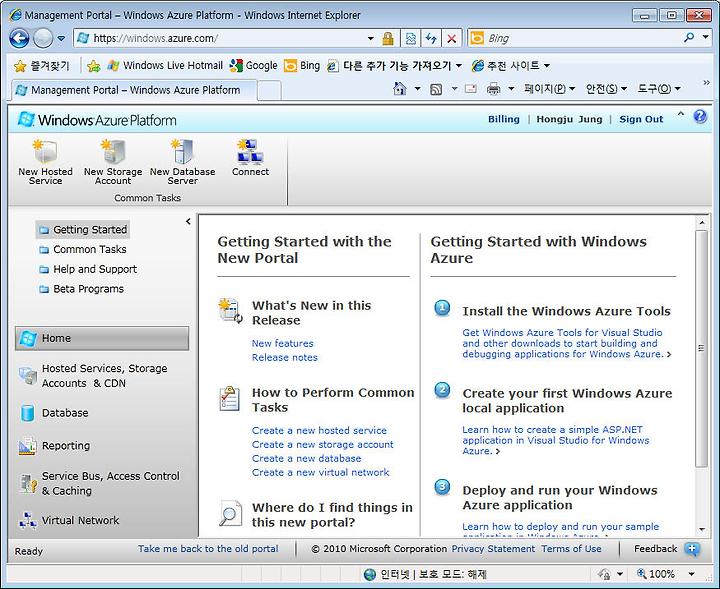Image resolution: width=720 pixels, height=589 pixels.
Task: Select the Common Tasks tree item
Action: (83, 249)
